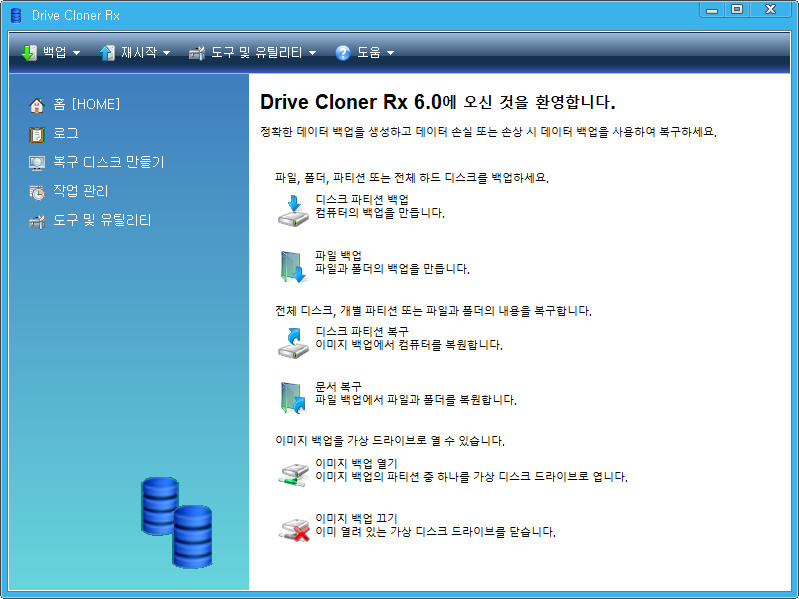Image resolution: width=799 pixels, height=599 pixels.
Task: Click the monitor icon beside 복구 디스크 만들기
Action: click(37, 163)
